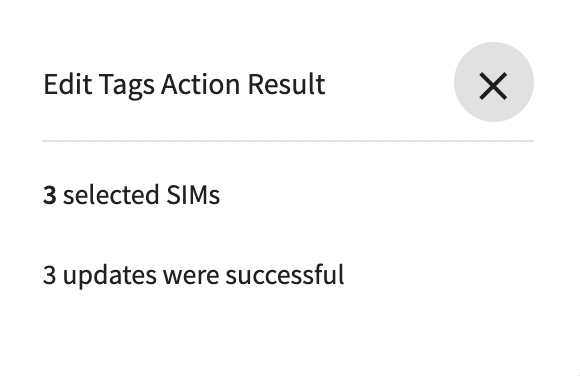Click the word 'Result' in the header
Image resolution: width=580 pixels, height=376 pixels.
286,84
